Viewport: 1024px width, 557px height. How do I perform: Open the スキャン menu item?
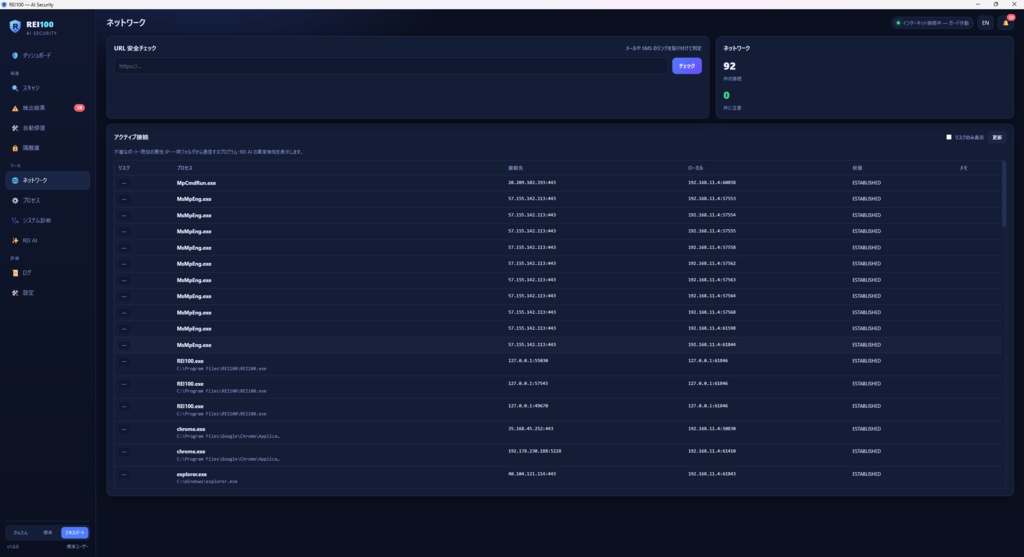(48, 88)
